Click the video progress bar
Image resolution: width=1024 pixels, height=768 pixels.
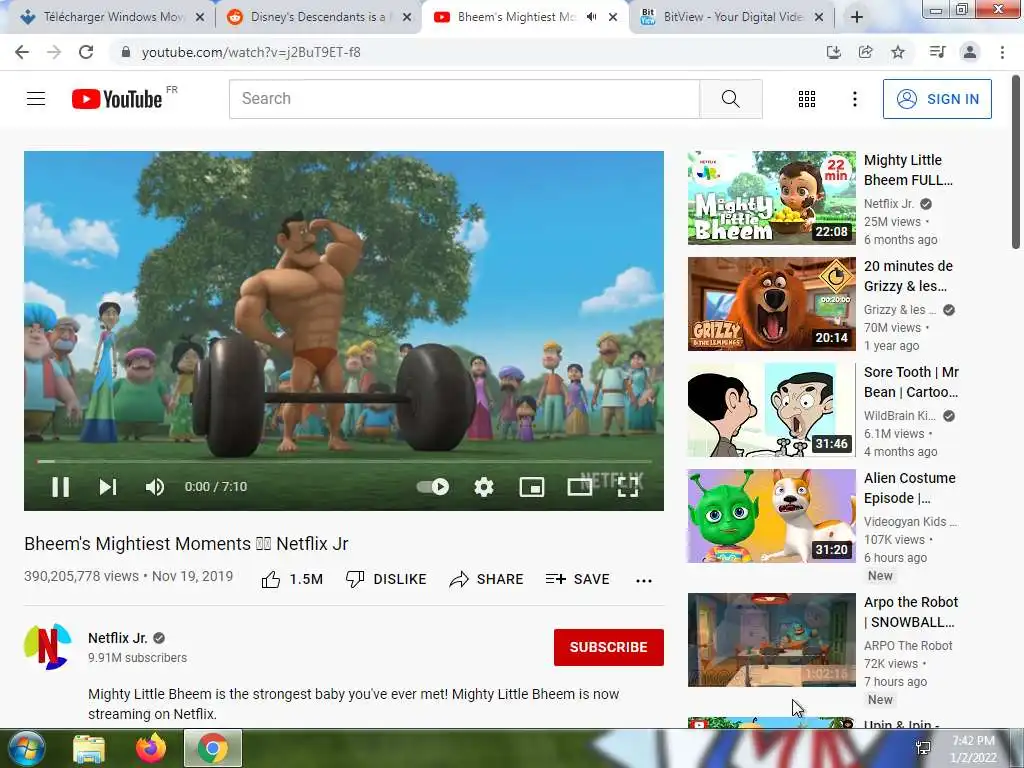pyautogui.click(x=344, y=461)
